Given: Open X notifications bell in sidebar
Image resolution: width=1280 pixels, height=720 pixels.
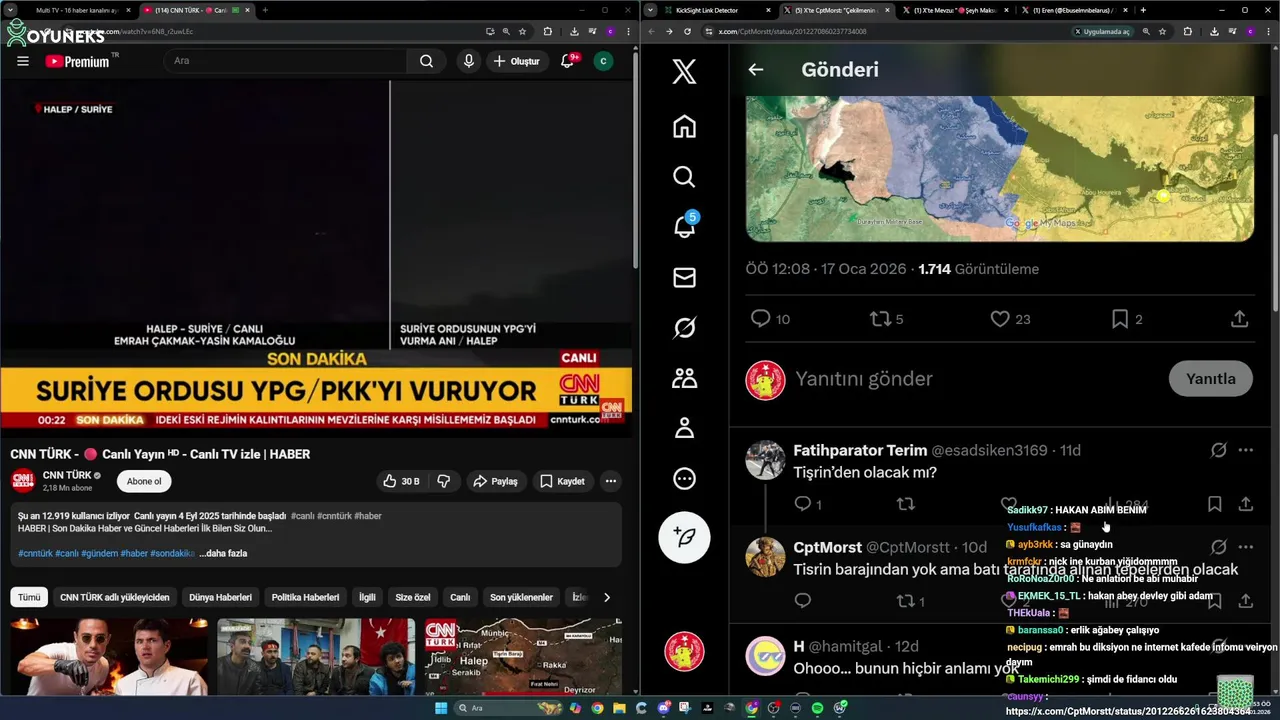Looking at the screenshot, I should tap(684, 227).
